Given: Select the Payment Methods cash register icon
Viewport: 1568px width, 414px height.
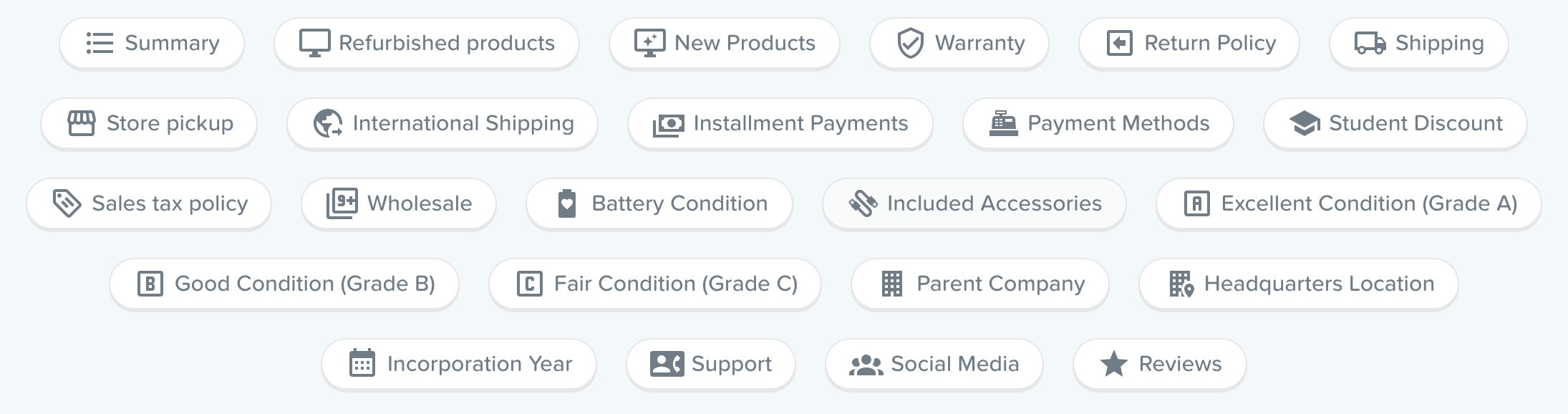Looking at the screenshot, I should click(x=1003, y=123).
